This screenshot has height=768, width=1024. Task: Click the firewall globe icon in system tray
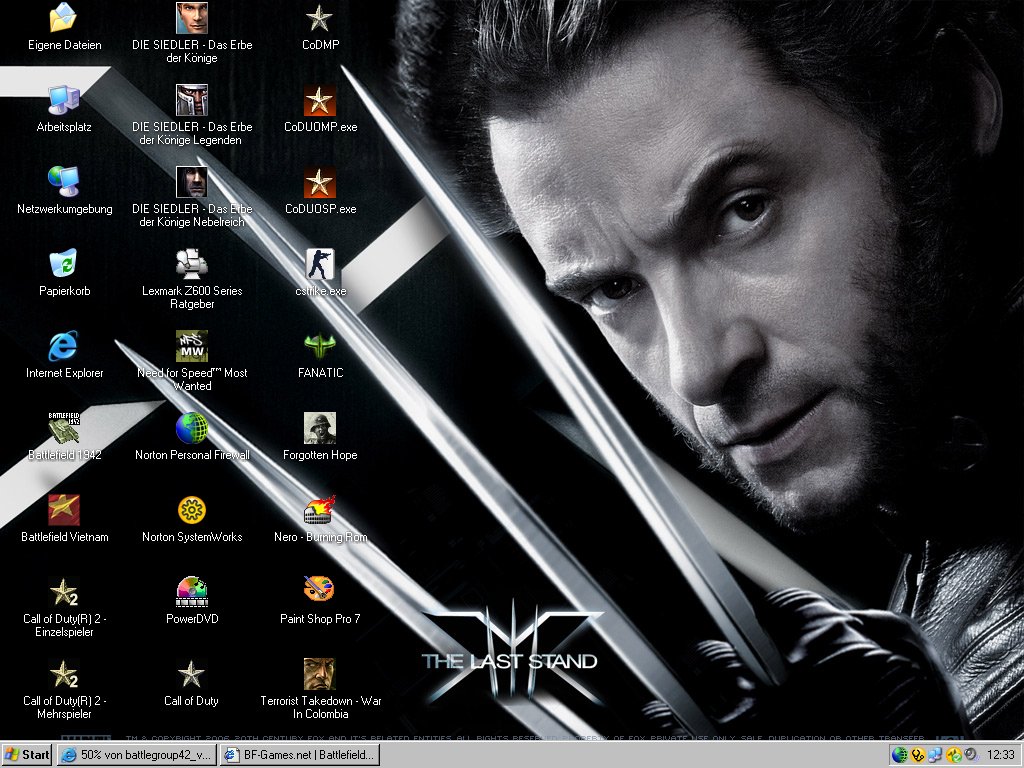coord(899,755)
